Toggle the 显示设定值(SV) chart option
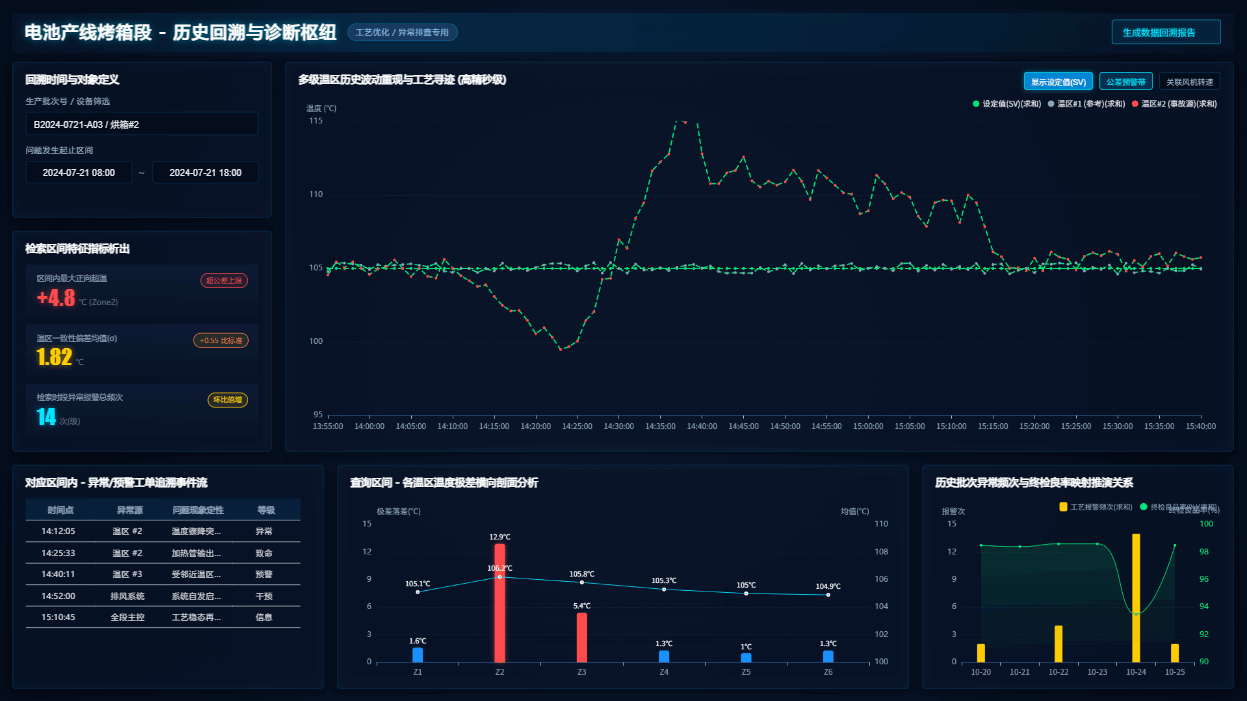This screenshot has height=701, width=1247. tap(1058, 82)
